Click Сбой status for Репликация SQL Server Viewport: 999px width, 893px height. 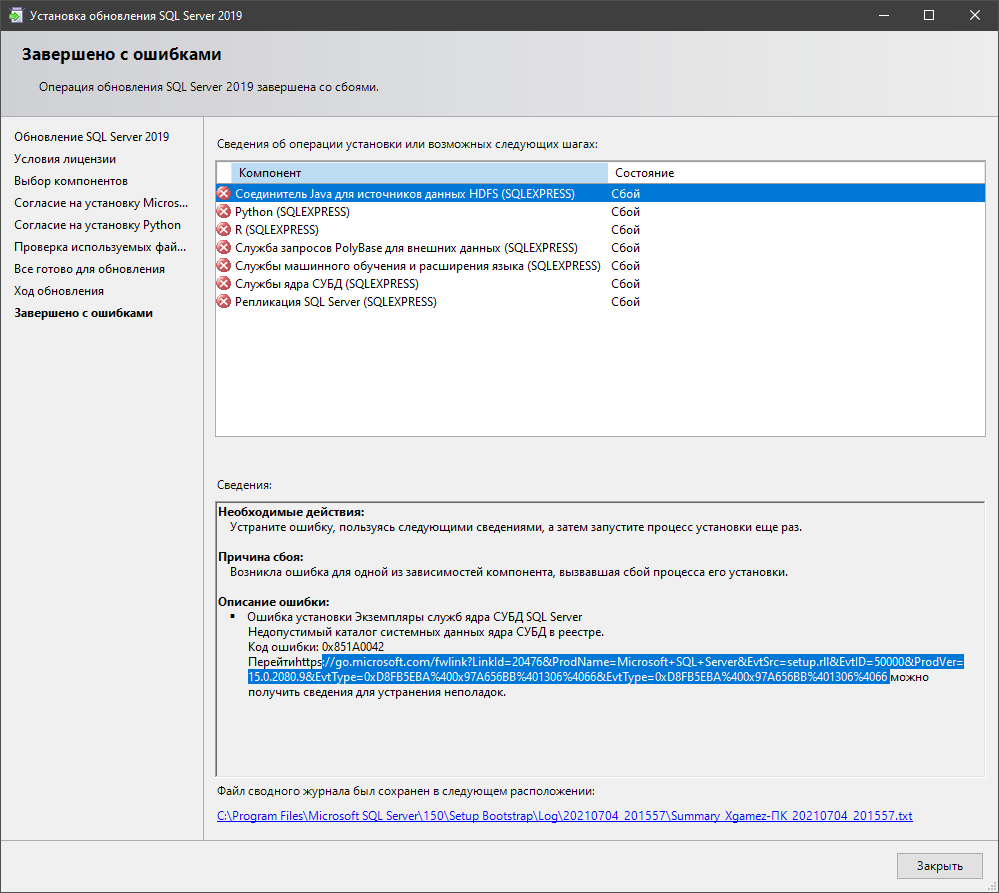626,302
